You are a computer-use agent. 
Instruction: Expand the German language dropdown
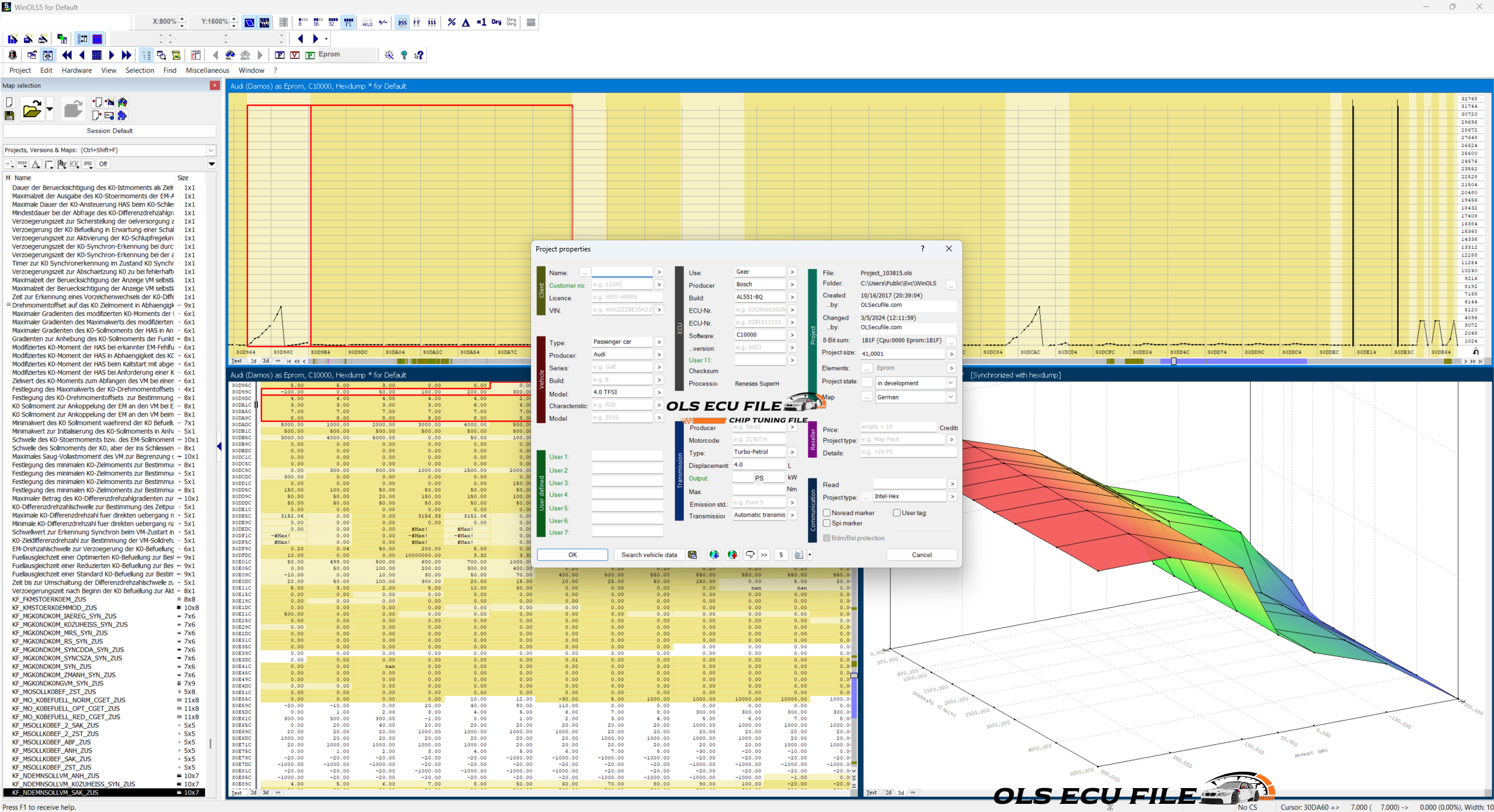click(x=915, y=397)
